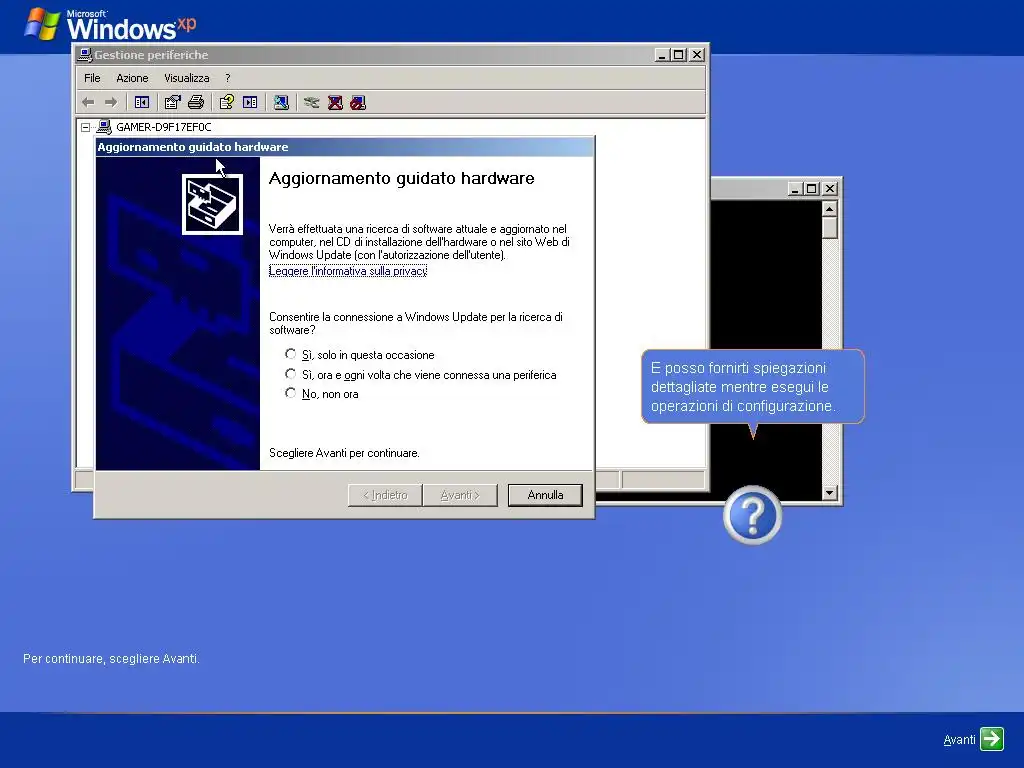Image resolution: width=1024 pixels, height=768 pixels.
Task: Click the Annulla button
Action: coord(545,495)
